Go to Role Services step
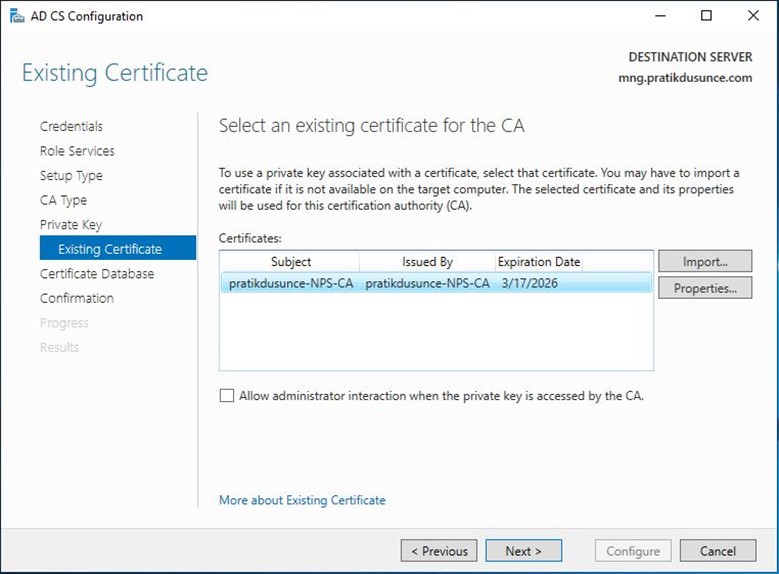 77,151
